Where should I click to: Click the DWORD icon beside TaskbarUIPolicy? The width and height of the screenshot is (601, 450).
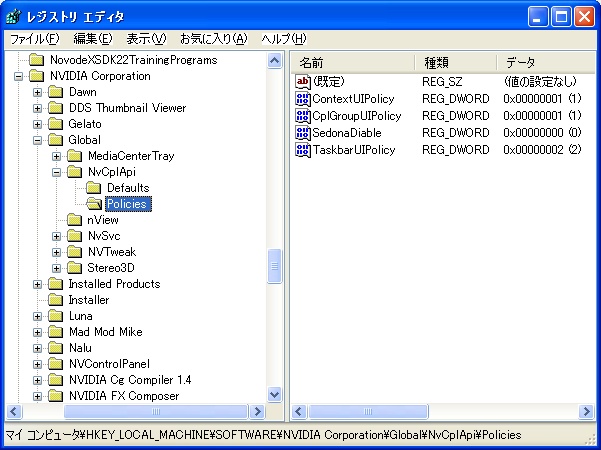[x=303, y=150]
